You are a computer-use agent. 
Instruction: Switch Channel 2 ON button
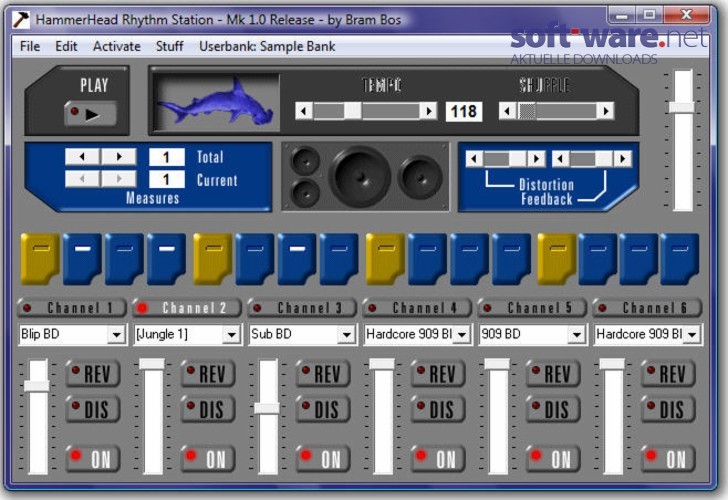(x=208, y=459)
